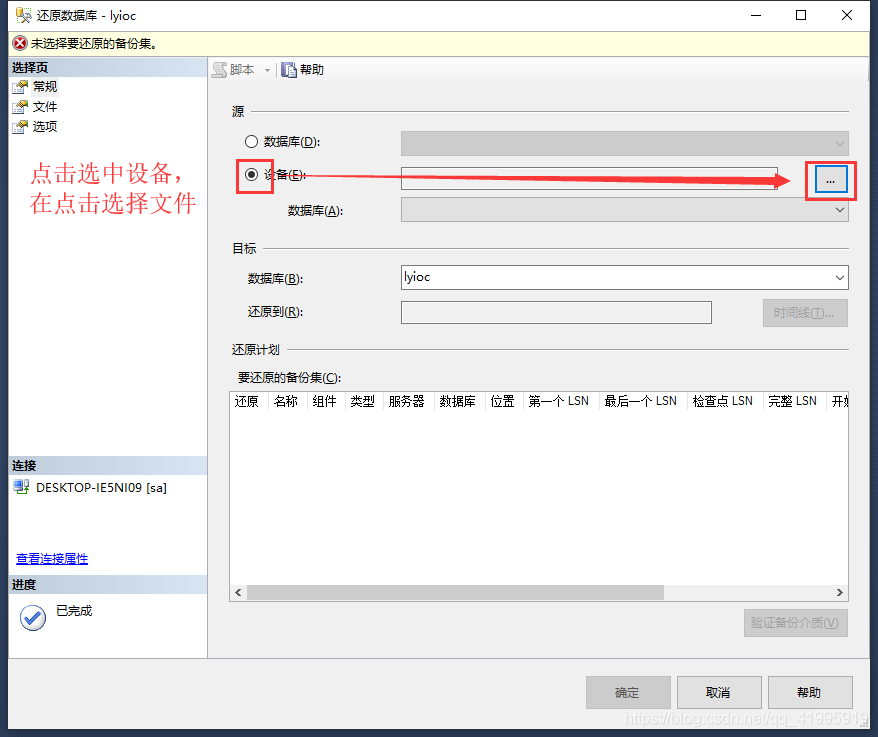Open the source 数据库(A) dropdown
The height and width of the screenshot is (737, 878).
[840, 208]
